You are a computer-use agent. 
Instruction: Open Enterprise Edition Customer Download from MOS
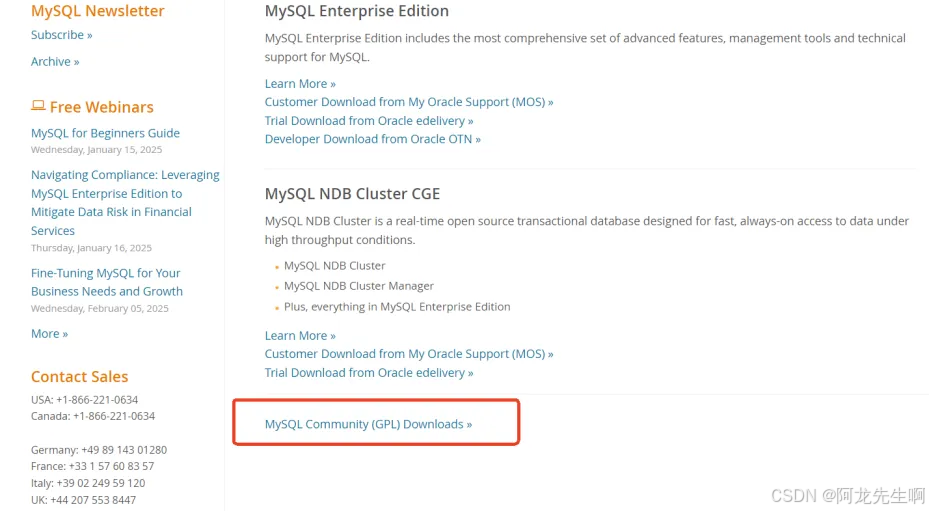point(408,102)
